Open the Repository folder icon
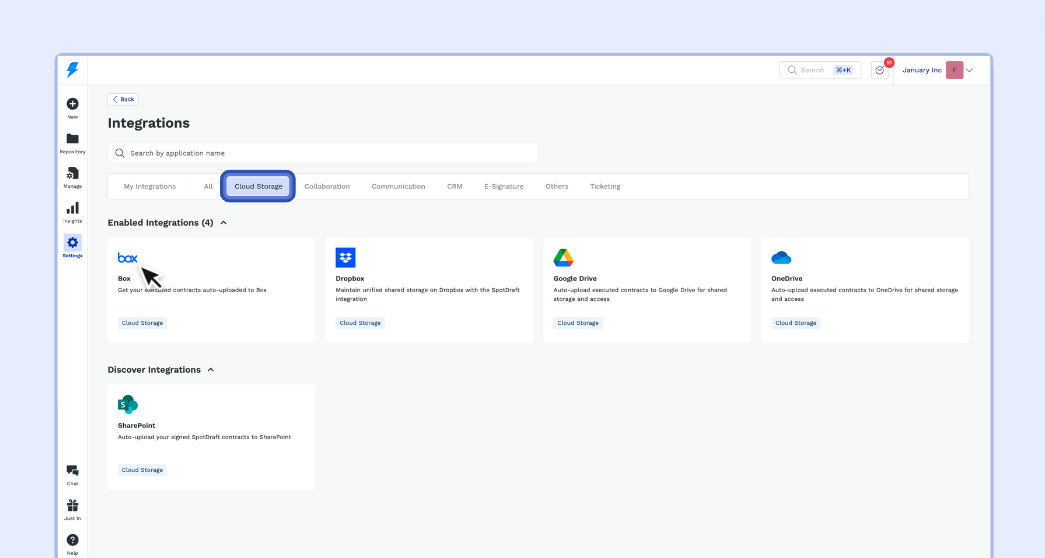 click(72, 140)
